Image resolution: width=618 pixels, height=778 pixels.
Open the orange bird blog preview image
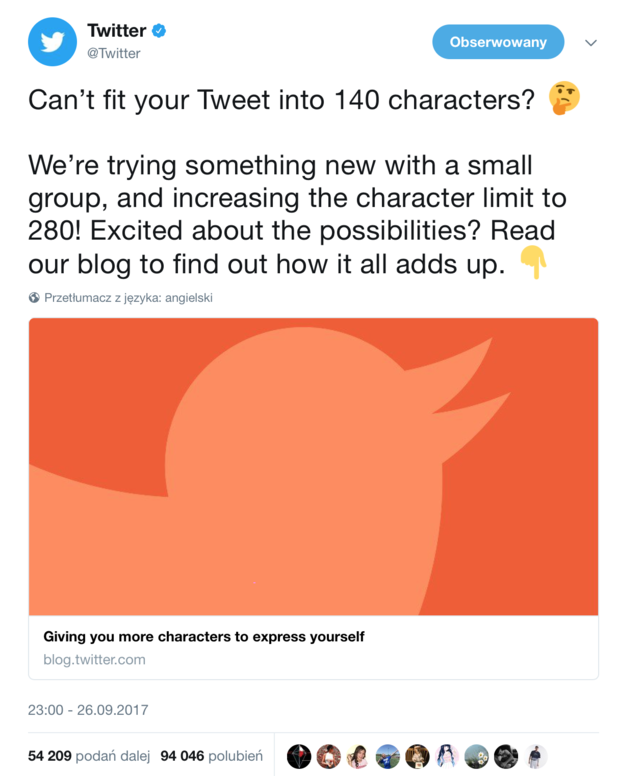click(313, 466)
